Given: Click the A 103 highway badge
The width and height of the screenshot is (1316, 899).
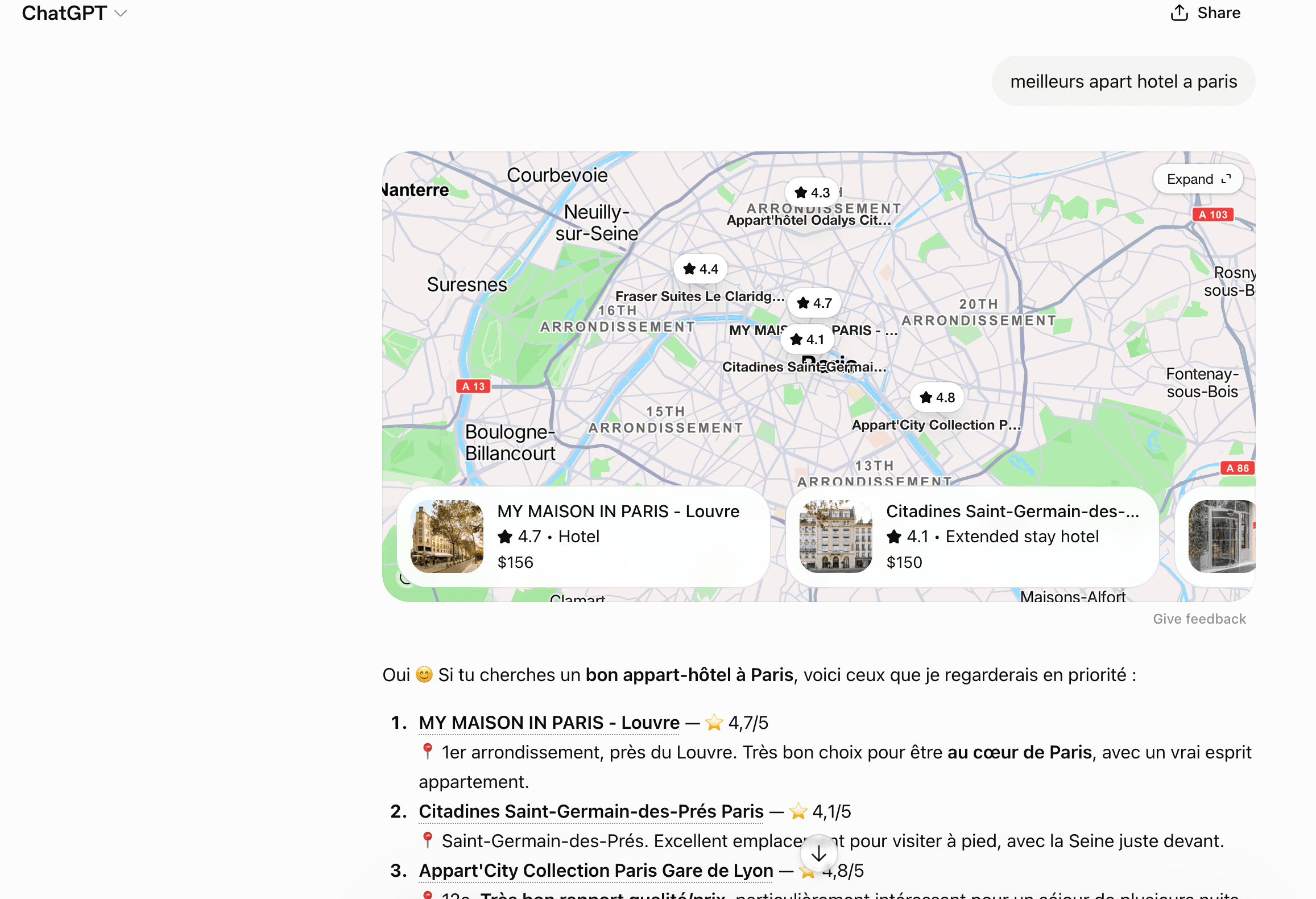Looking at the screenshot, I should click(1213, 215).
